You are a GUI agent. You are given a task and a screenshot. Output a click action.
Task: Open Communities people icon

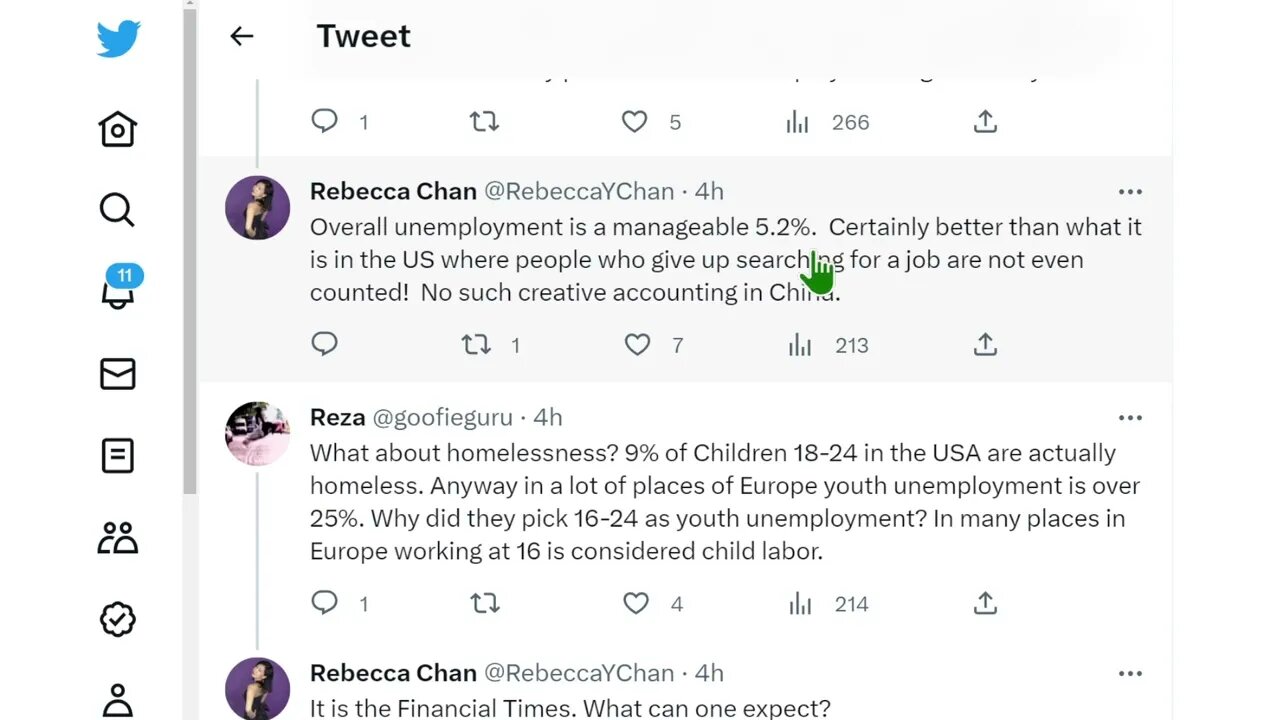118,538
